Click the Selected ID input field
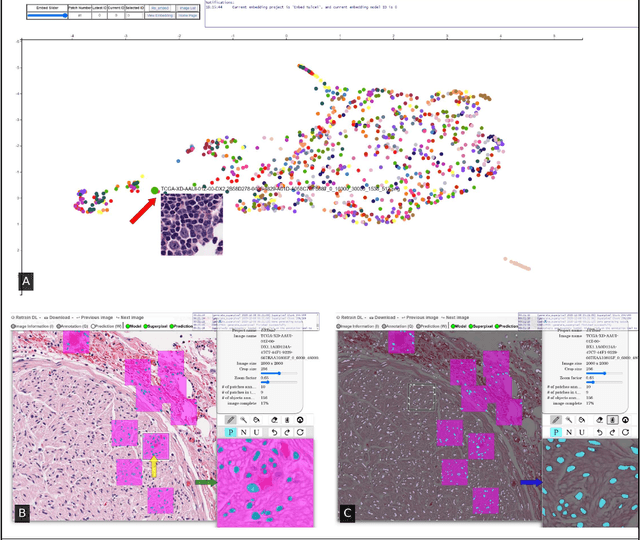Image resolution: width=640 pixels, height=540 pixels. click(134, 16)
